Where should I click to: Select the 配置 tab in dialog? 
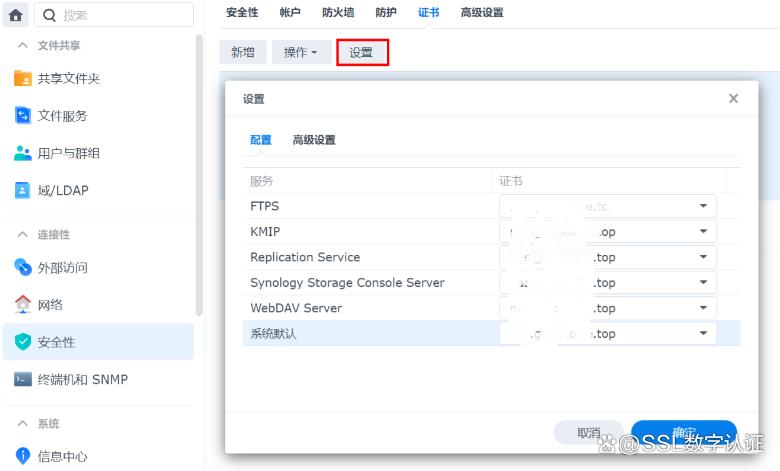pyautogui.click(x=261, y=140)
